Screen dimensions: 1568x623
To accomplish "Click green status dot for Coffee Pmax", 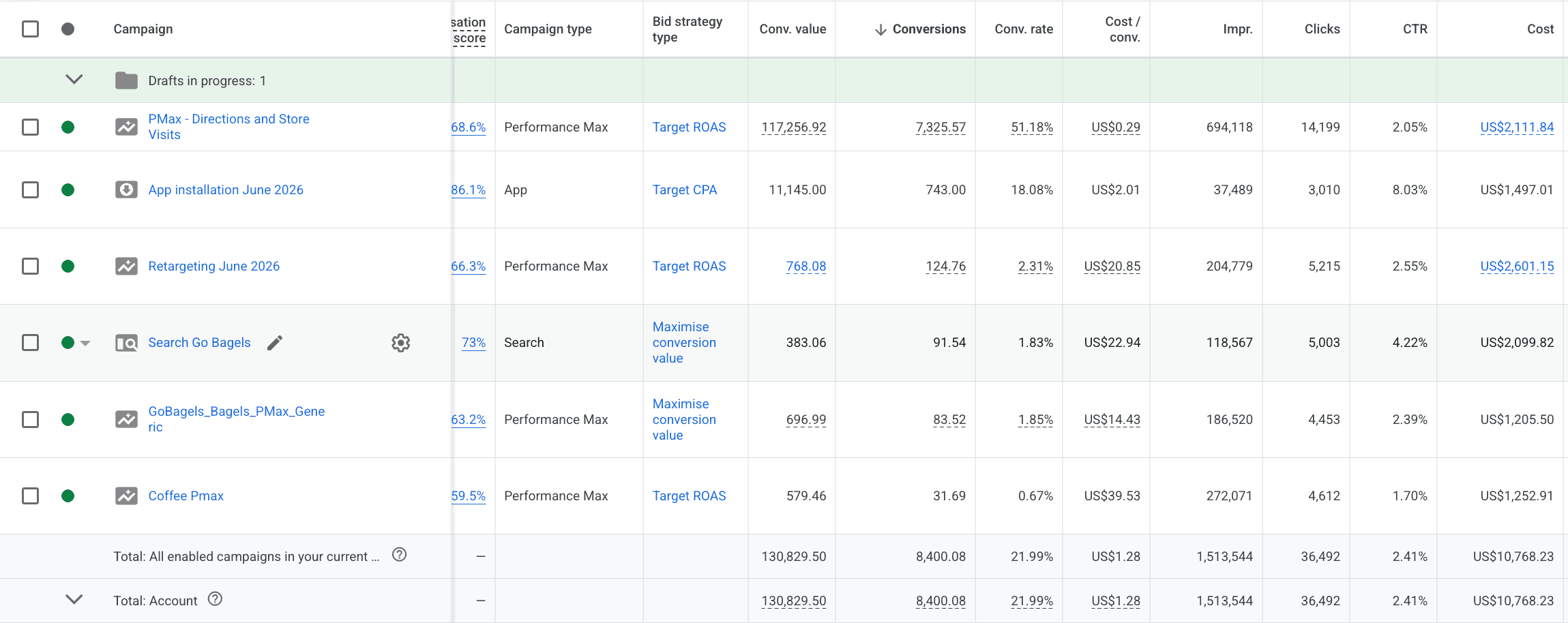I will pyautogui.click(x=68, y=496).
